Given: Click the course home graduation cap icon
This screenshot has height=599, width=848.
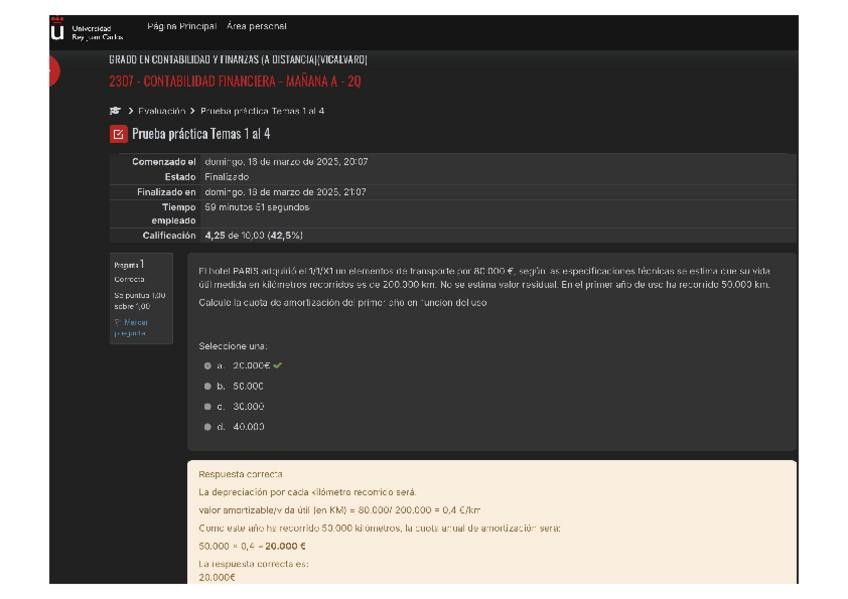Looking at the screenshot, I should click(x=115, y=111).
